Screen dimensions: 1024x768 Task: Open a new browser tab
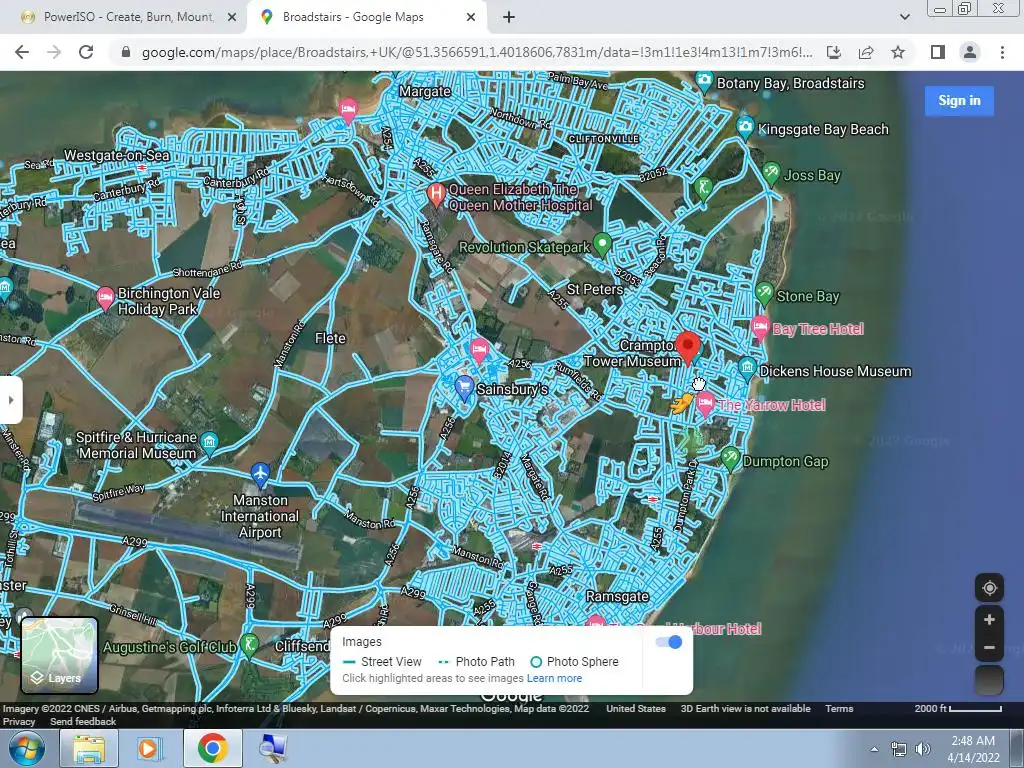pos(509,18)
